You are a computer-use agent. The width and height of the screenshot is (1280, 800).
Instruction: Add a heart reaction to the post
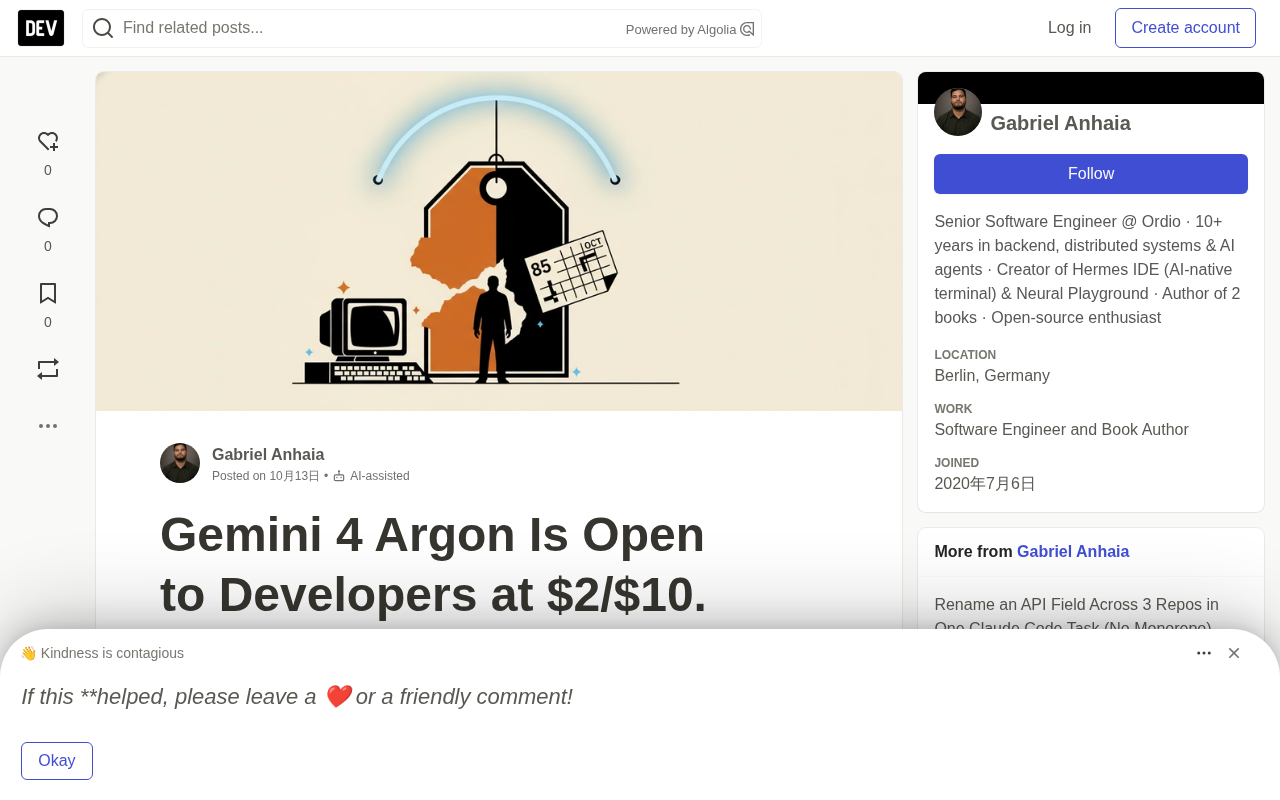tap(48, 142)
